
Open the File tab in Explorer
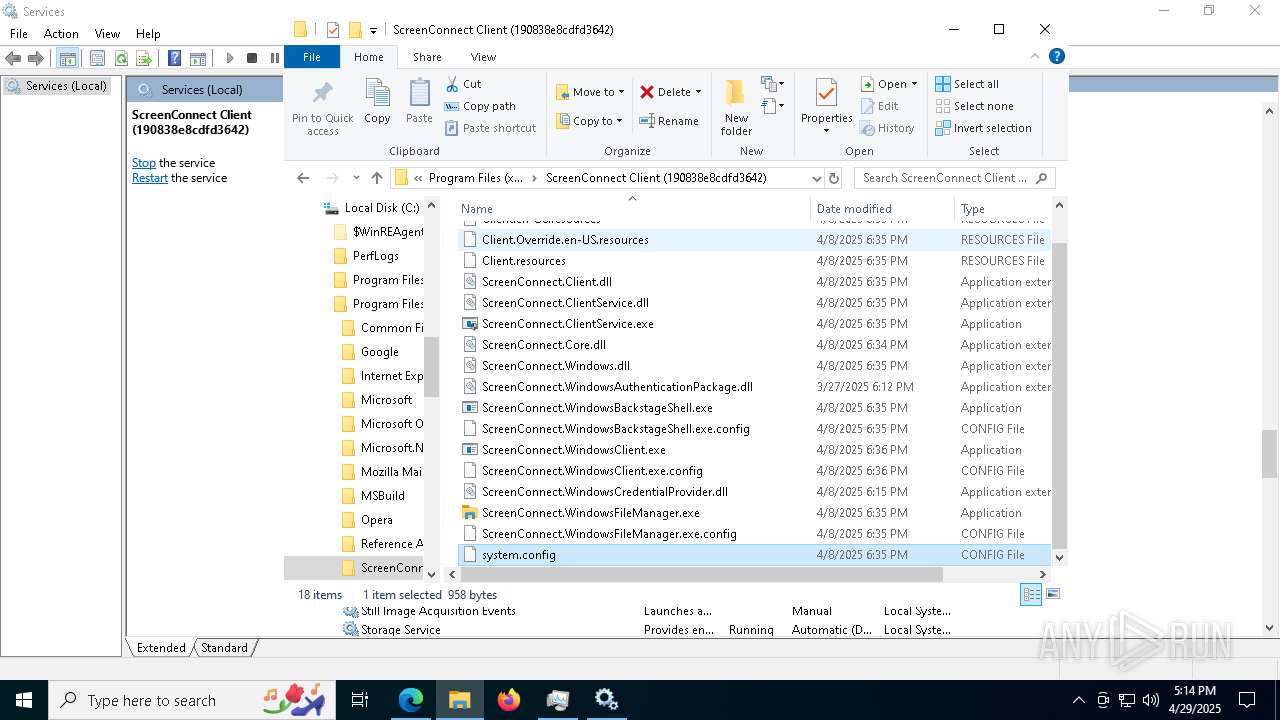coord(312,57)
